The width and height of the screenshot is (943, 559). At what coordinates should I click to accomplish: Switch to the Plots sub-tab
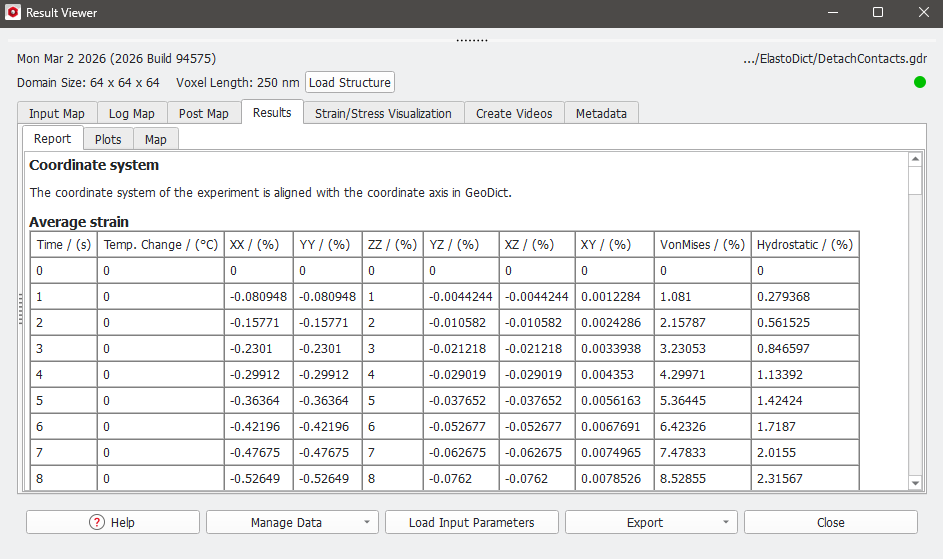click(108, 139)
